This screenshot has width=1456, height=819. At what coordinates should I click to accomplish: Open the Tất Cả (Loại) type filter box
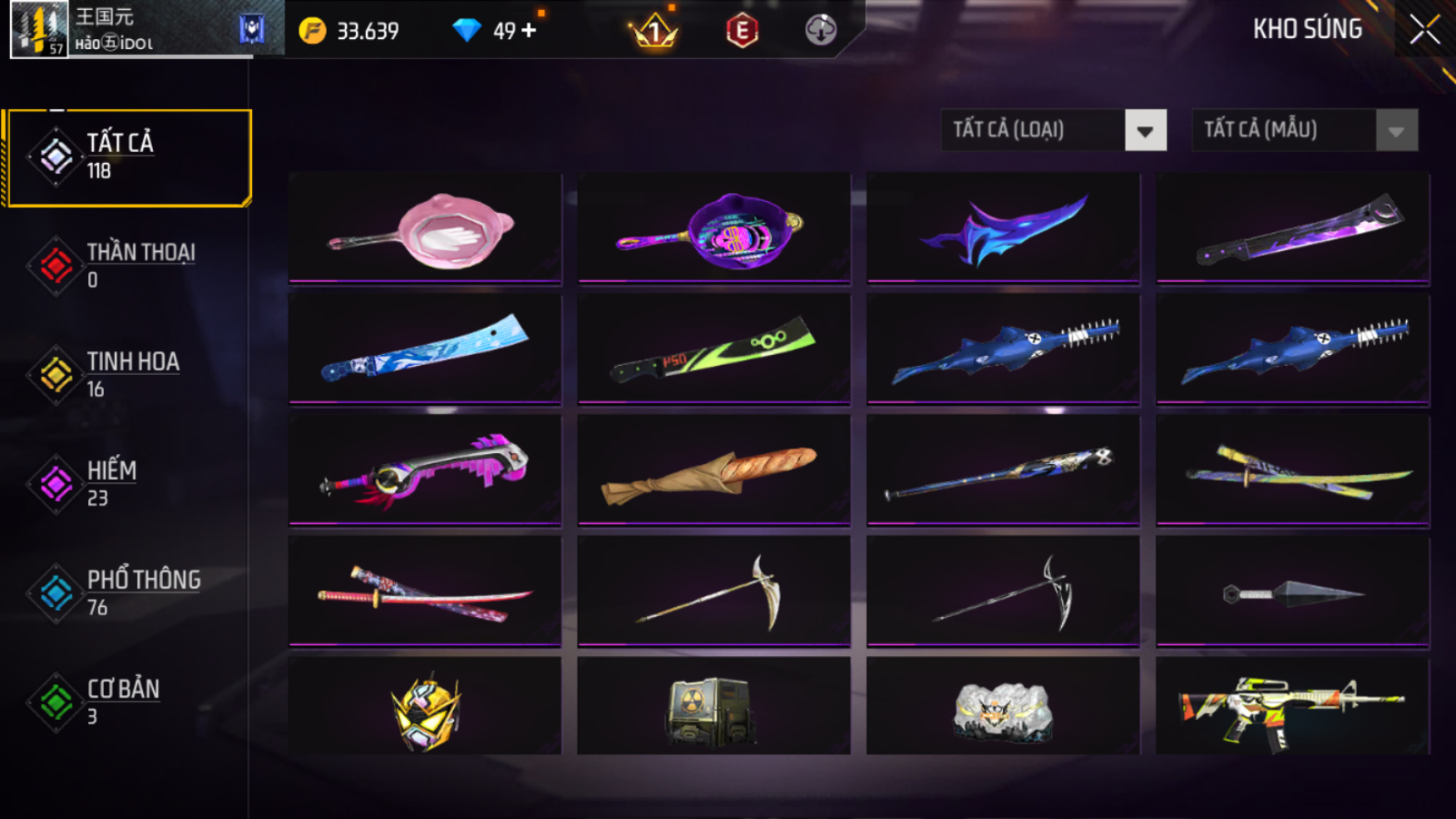tap(1054, 131)
